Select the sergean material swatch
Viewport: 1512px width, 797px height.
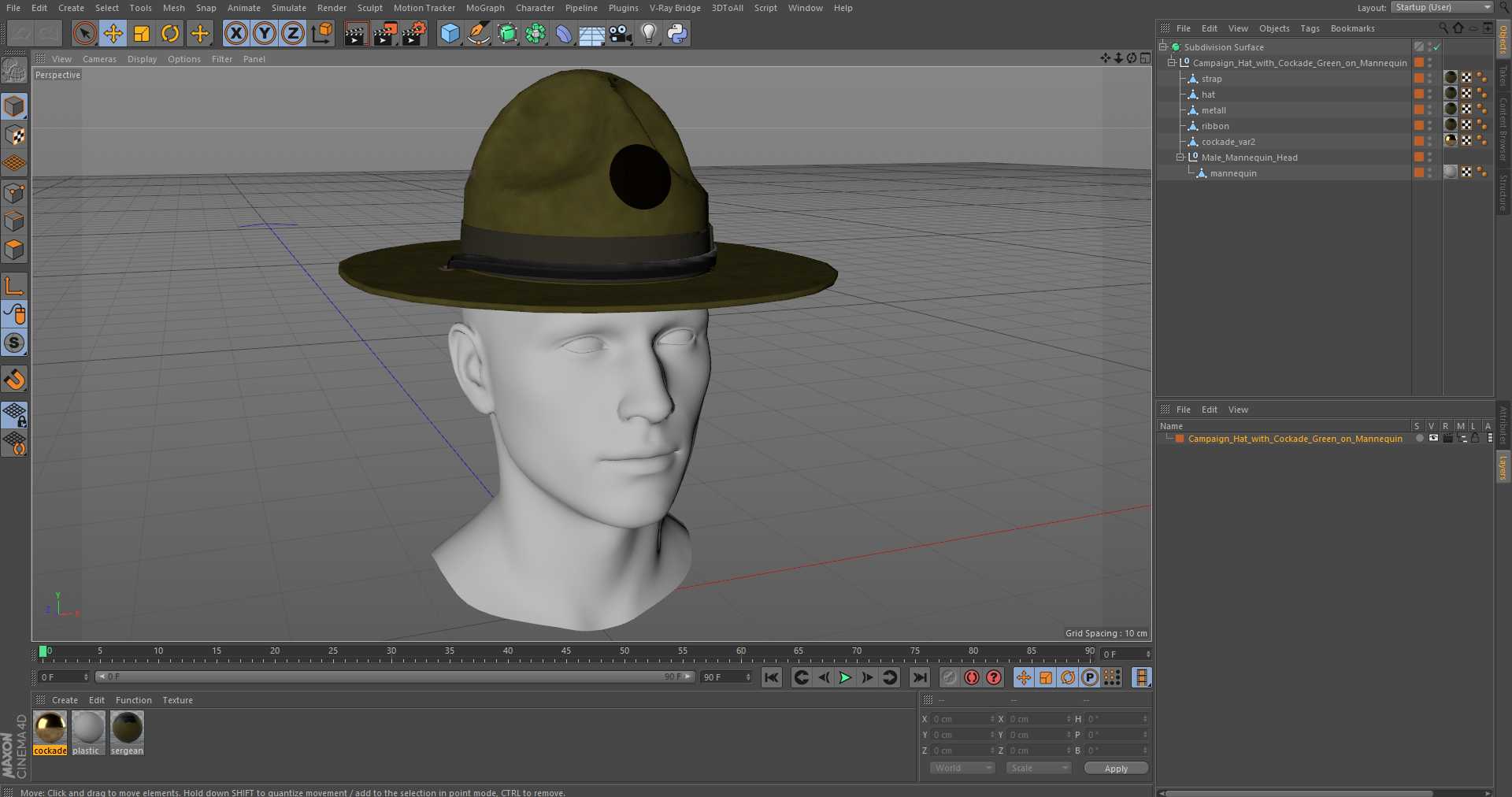[x=127, y=732]
